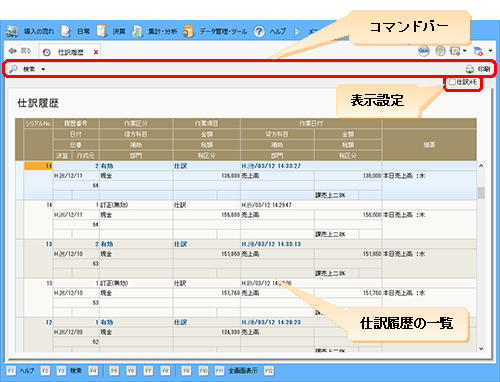Click the timestamp ending 14:33:27

271,166
